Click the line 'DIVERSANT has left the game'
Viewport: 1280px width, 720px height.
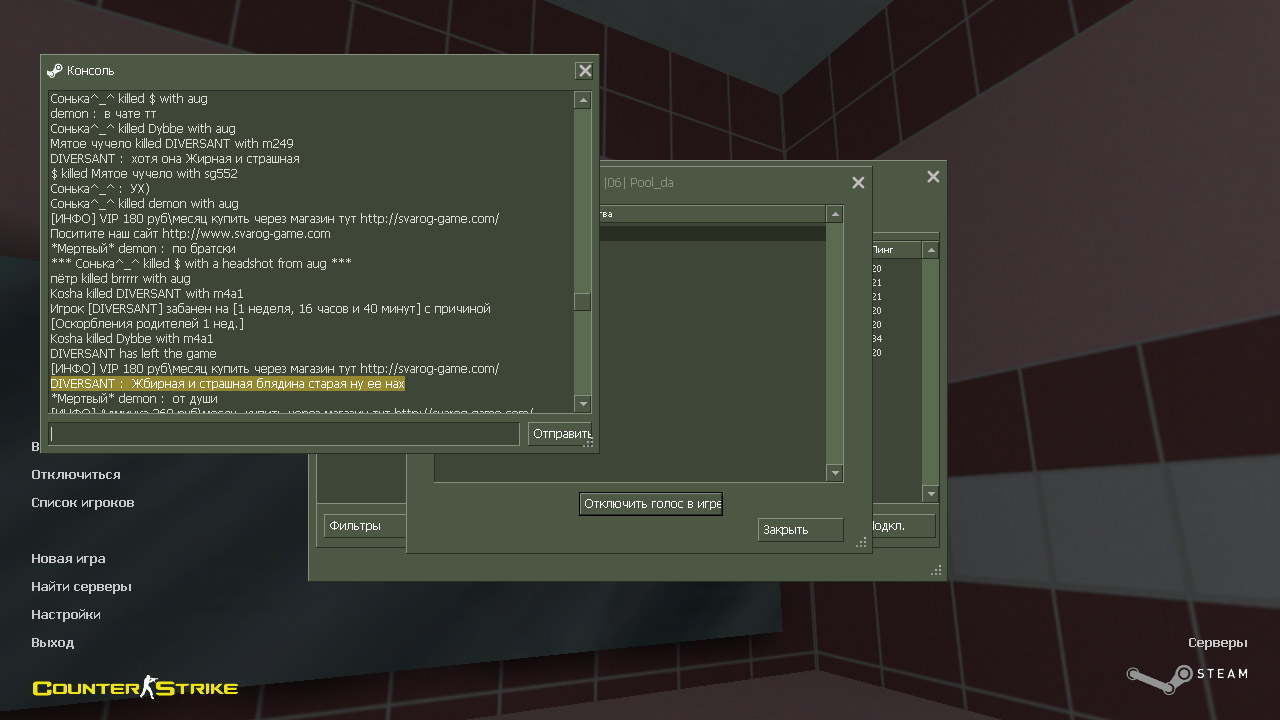click(x=133, y=354)
